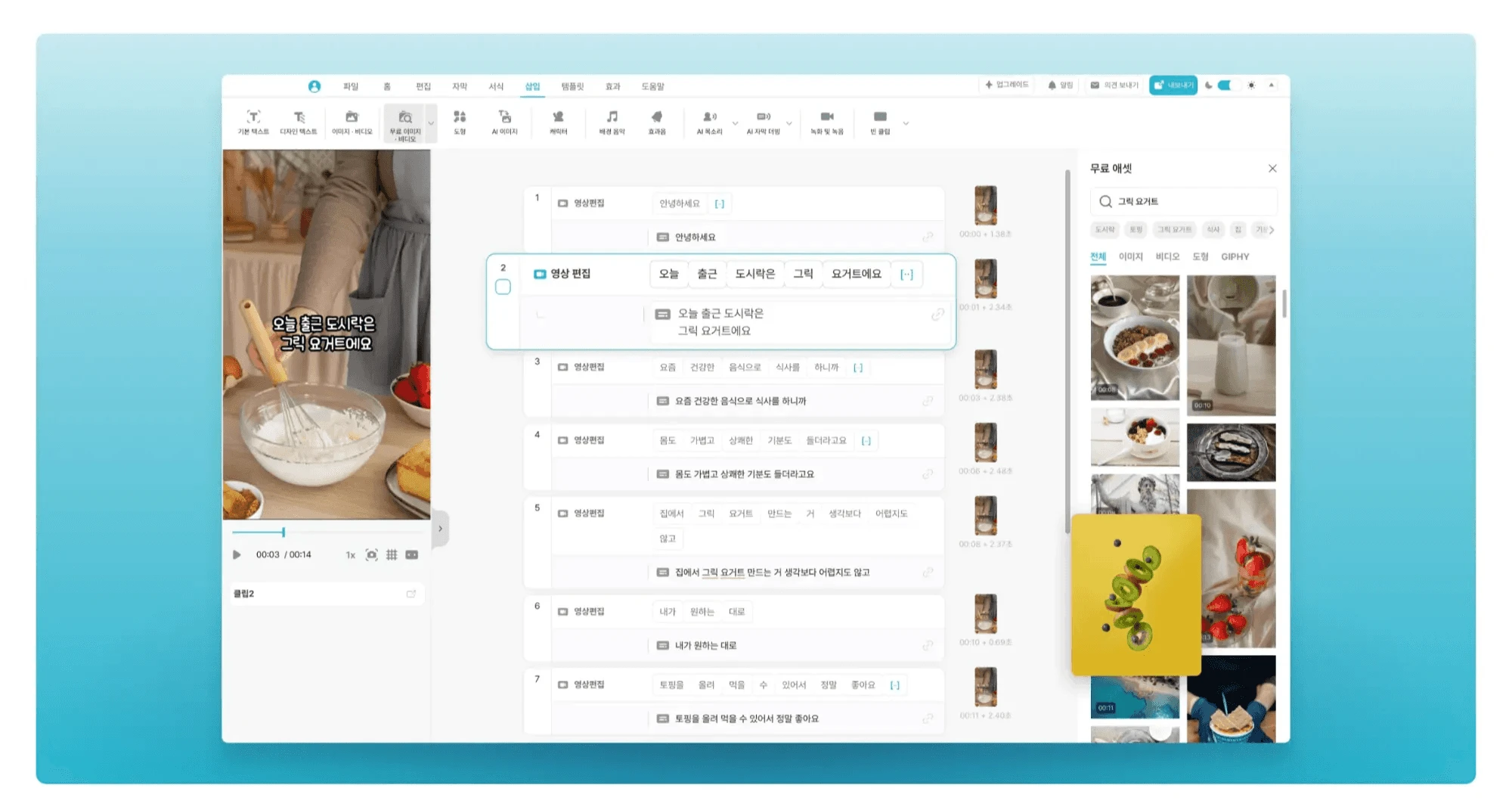Expand the 무료 이미지·비디오 dropdown arrow
The width and height of the screenshot is (1512, 807).
(x=431, y=123)
